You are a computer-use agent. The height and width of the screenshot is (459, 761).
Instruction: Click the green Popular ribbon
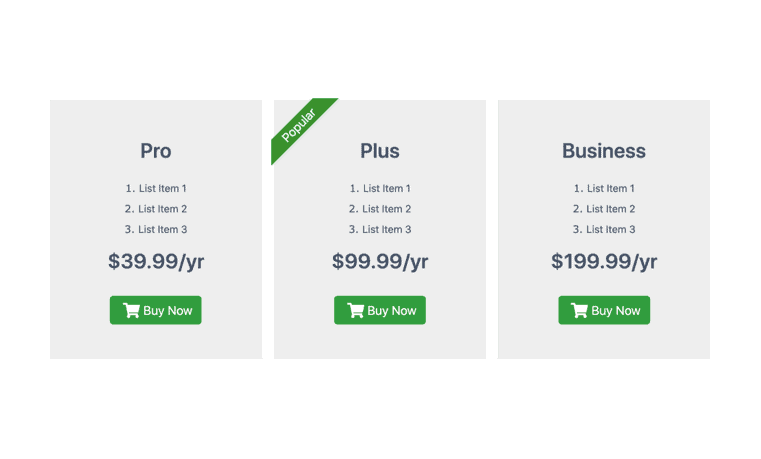pos(300,127)
